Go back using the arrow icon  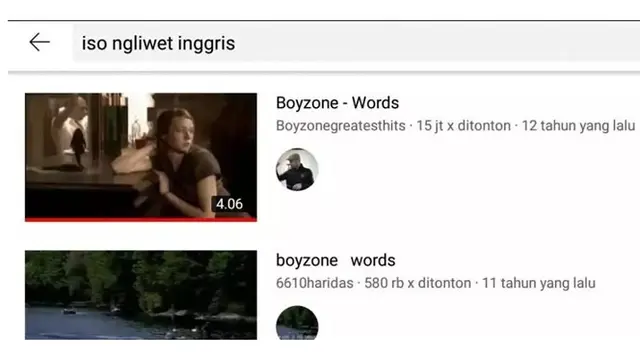(40, 42)
